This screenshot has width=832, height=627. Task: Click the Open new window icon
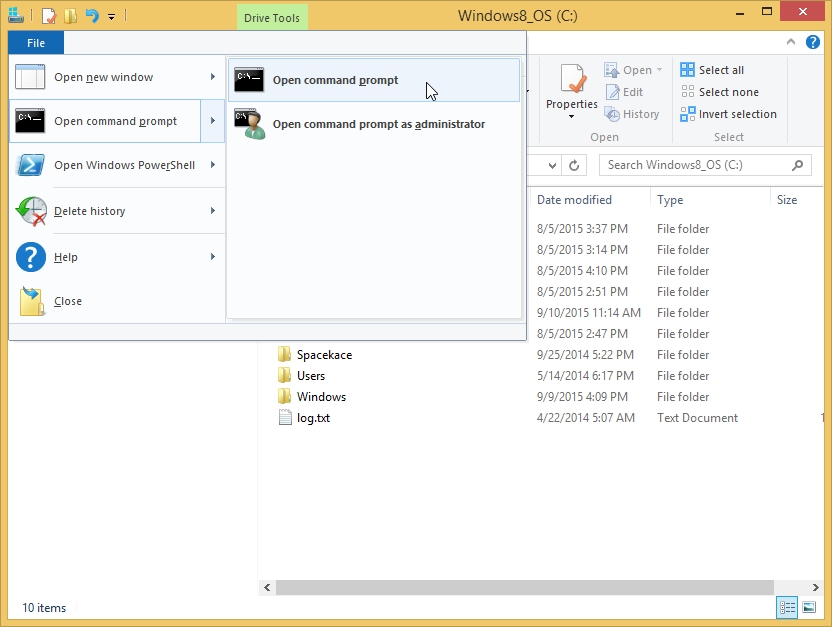click(x=30, y=77)
